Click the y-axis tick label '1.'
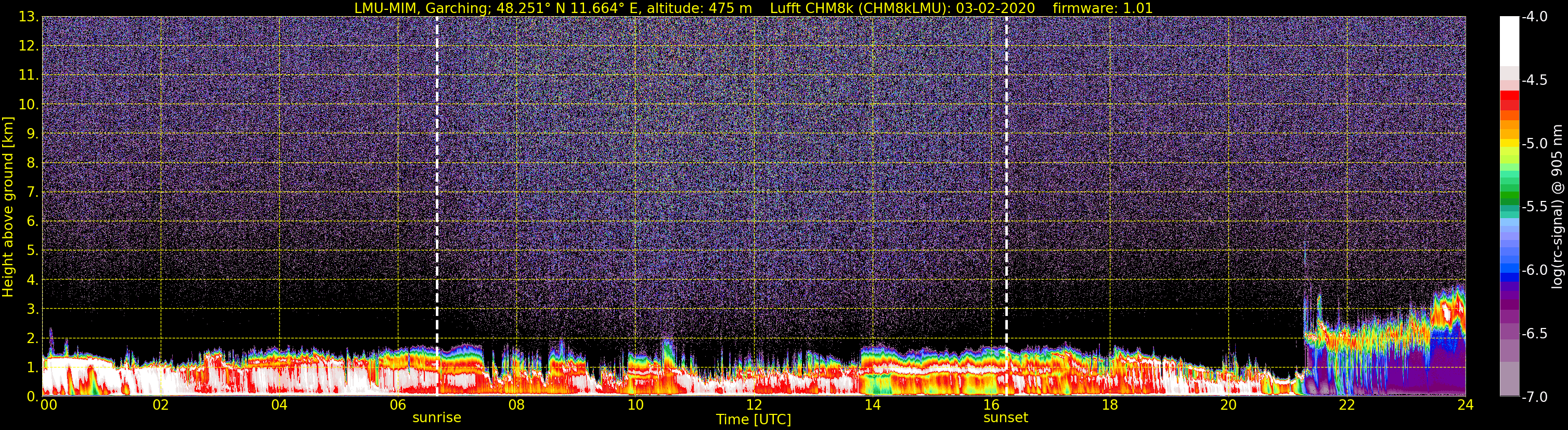1568x430 pixels. coord(33,368)
